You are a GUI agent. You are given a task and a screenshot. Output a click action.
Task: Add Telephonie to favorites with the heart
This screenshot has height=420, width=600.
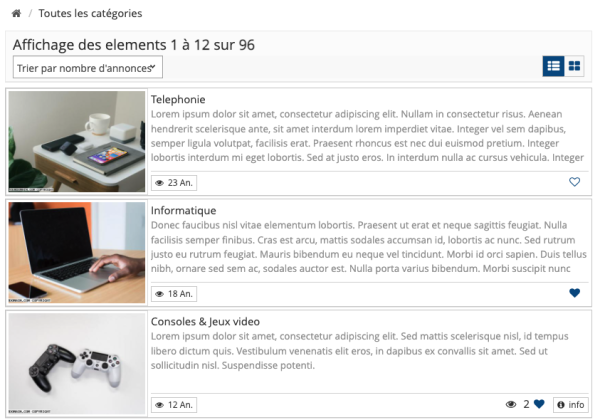coord(574,182)
